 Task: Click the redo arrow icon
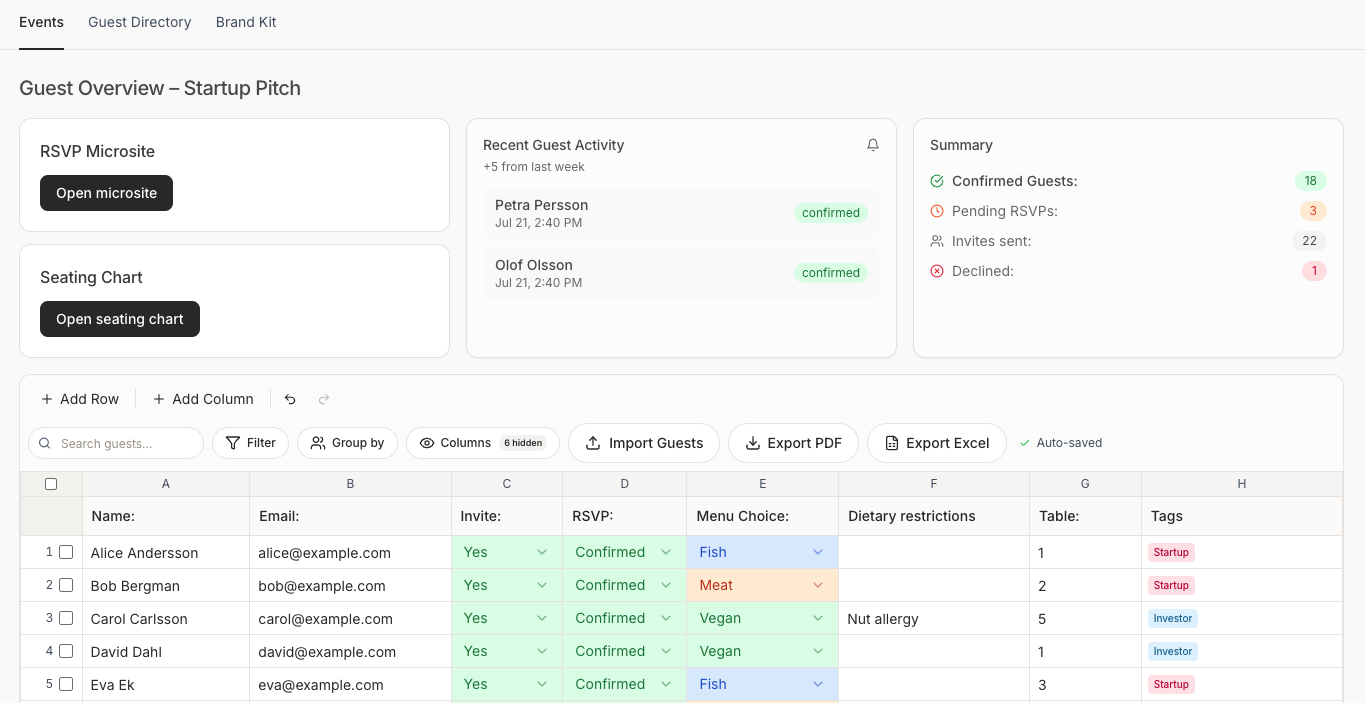pos(324,399)
